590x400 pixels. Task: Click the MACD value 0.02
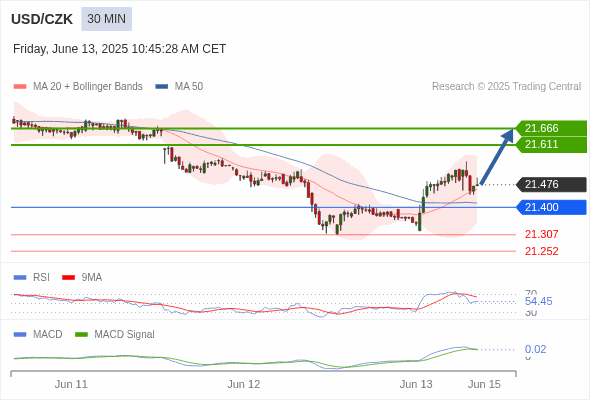[535, 350]
